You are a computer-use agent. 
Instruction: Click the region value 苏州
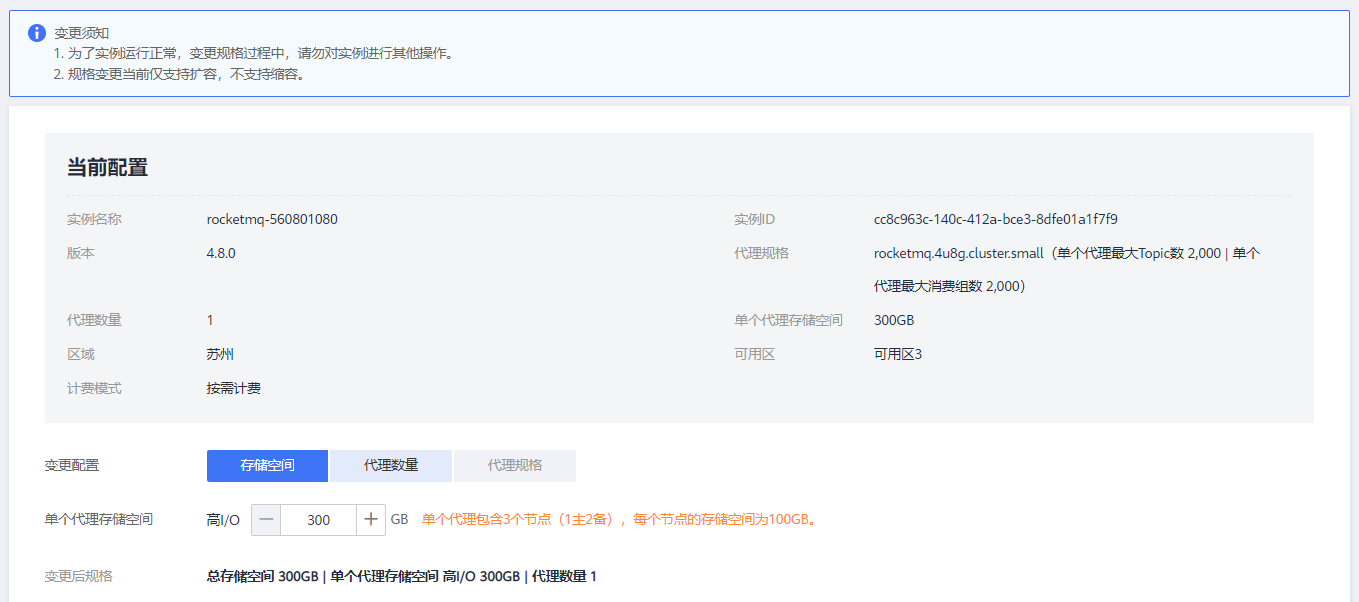pos(220,354)
